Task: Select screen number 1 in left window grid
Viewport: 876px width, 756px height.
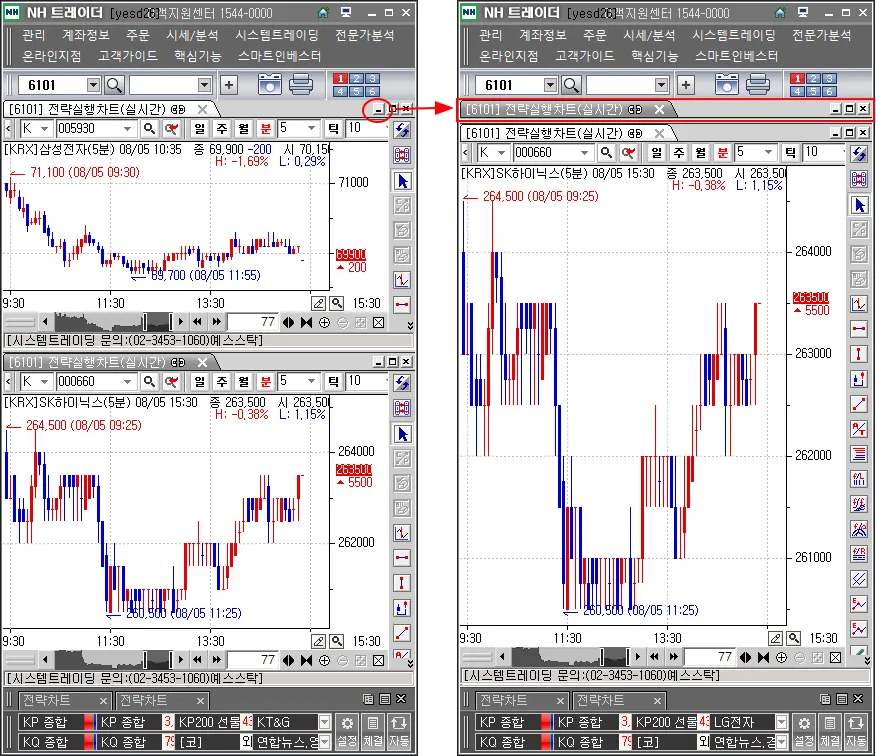Action: click(341, 79)
